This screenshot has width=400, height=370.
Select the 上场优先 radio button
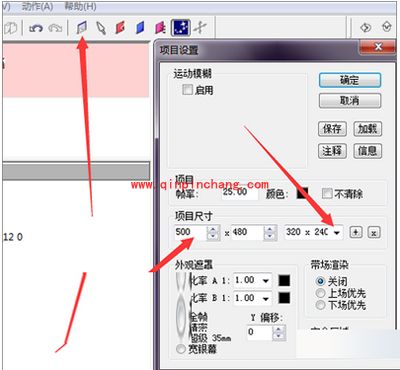pos(320,293)
